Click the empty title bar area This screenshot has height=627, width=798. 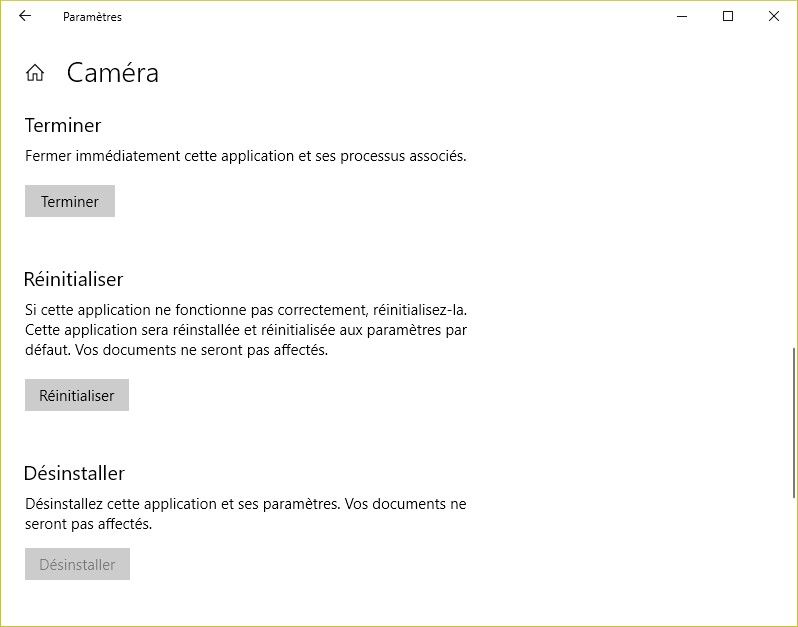(400, 16)
